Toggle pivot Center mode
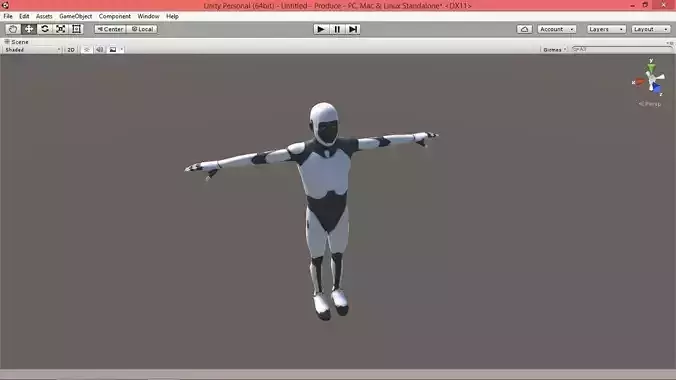The height and width of the screenshot is (380, 676). 110,29
